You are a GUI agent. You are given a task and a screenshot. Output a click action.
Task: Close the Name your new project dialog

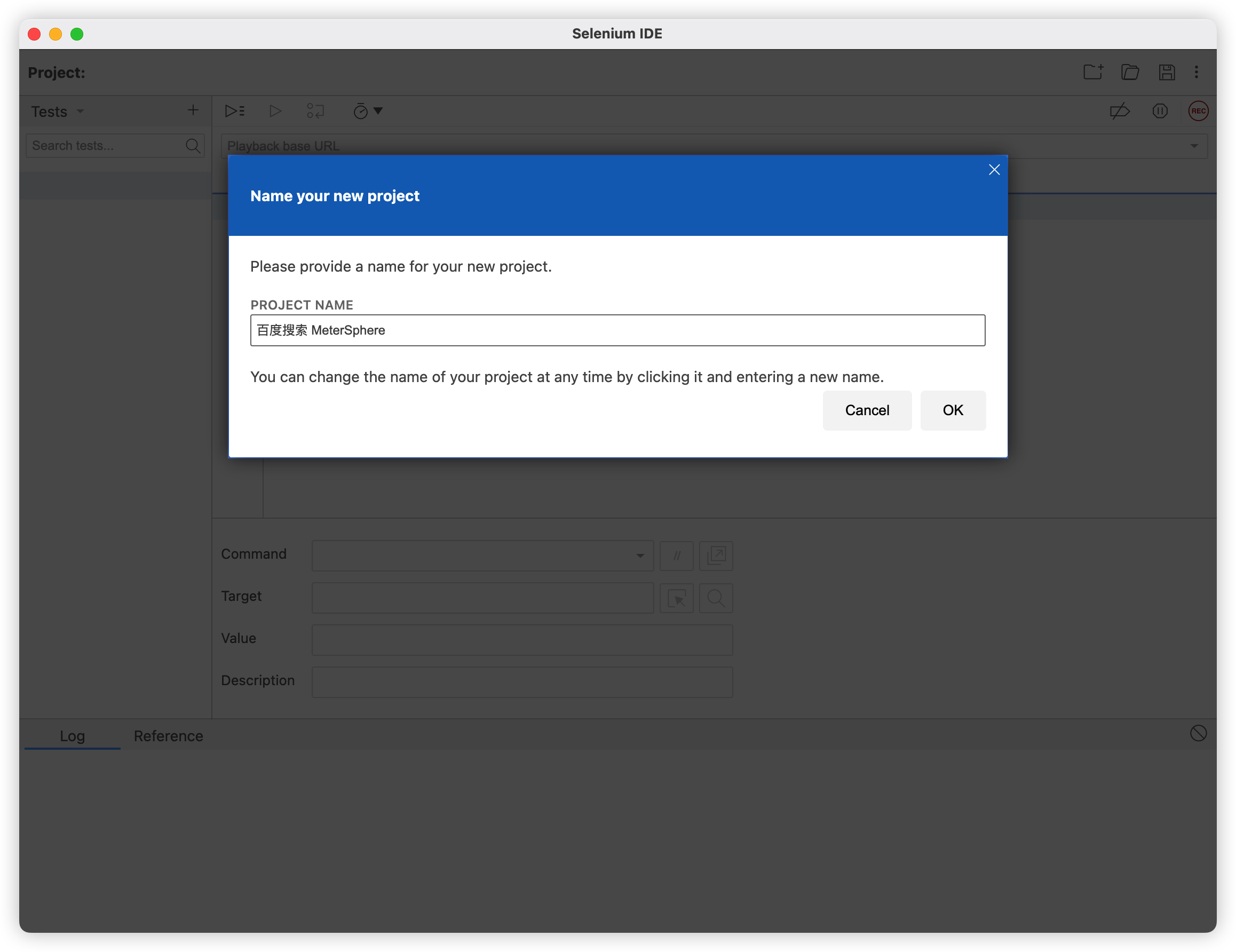(x=994, y=170)
